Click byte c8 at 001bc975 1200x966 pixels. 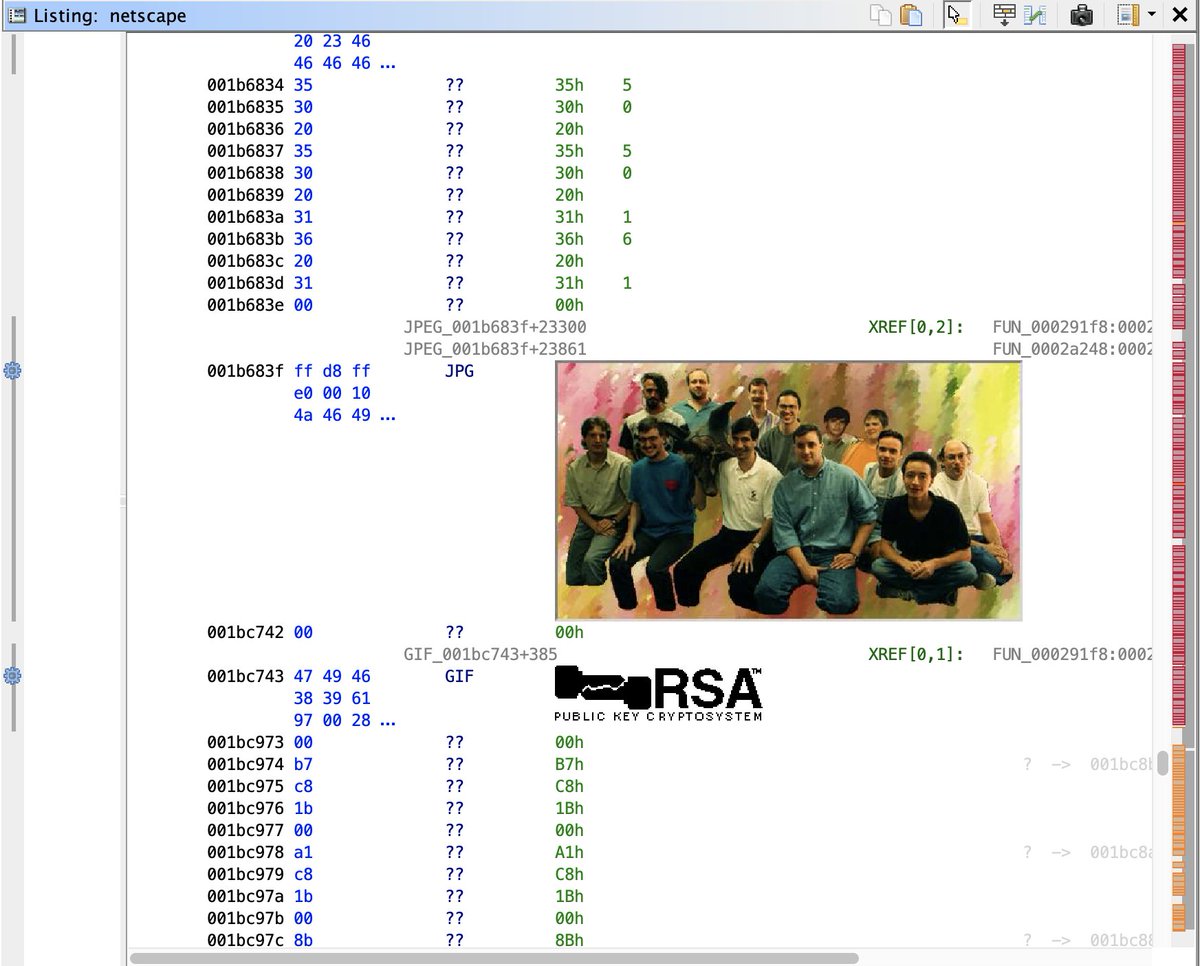click(x=303, y=787)
